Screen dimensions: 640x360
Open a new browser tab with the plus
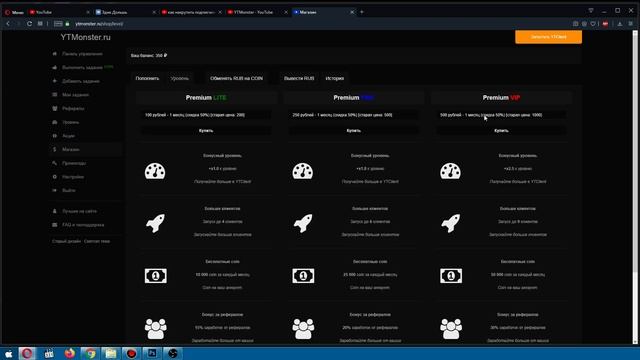[x=362, y=12]
